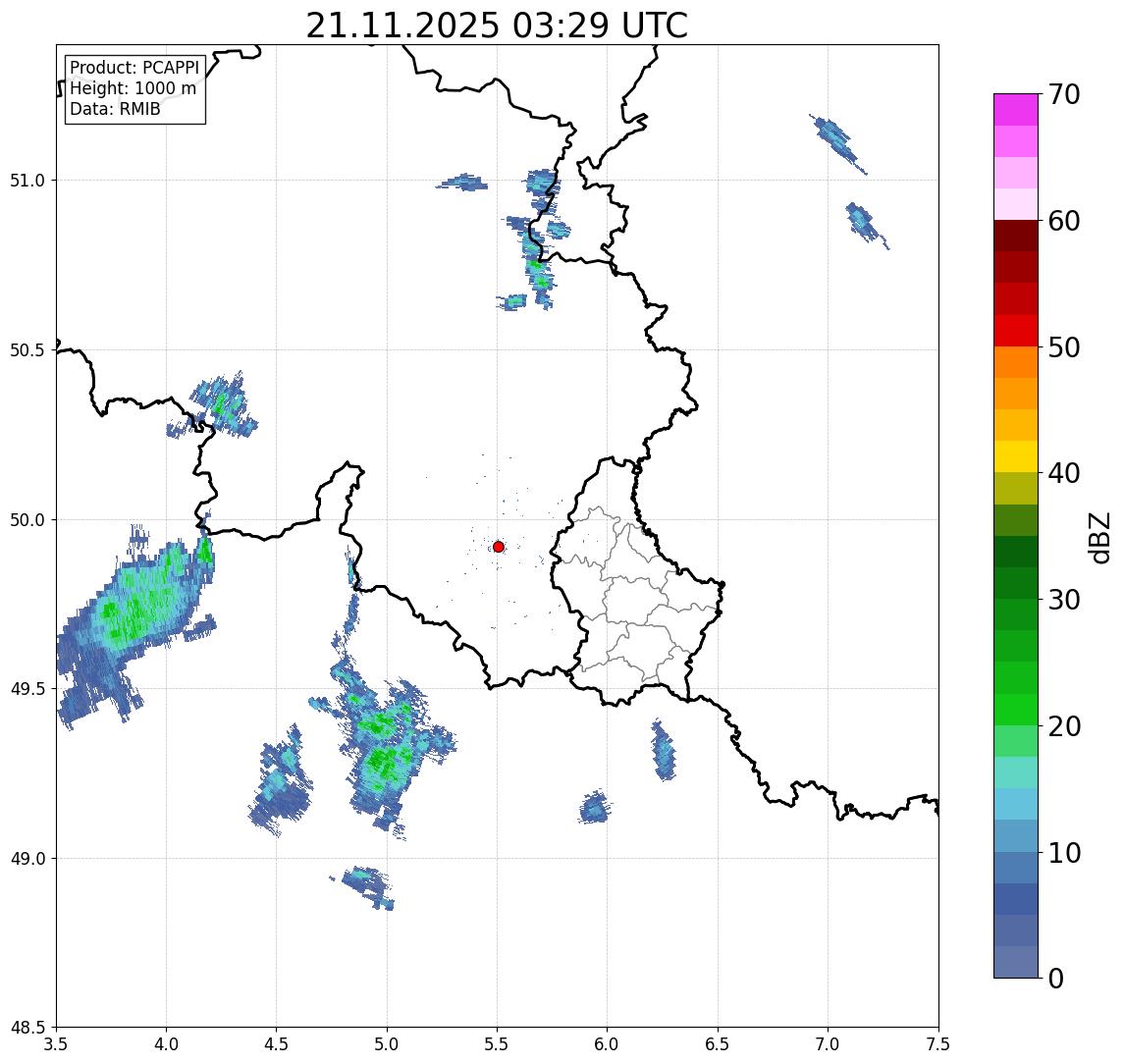Click the latitude axis label 49.5

27,689
